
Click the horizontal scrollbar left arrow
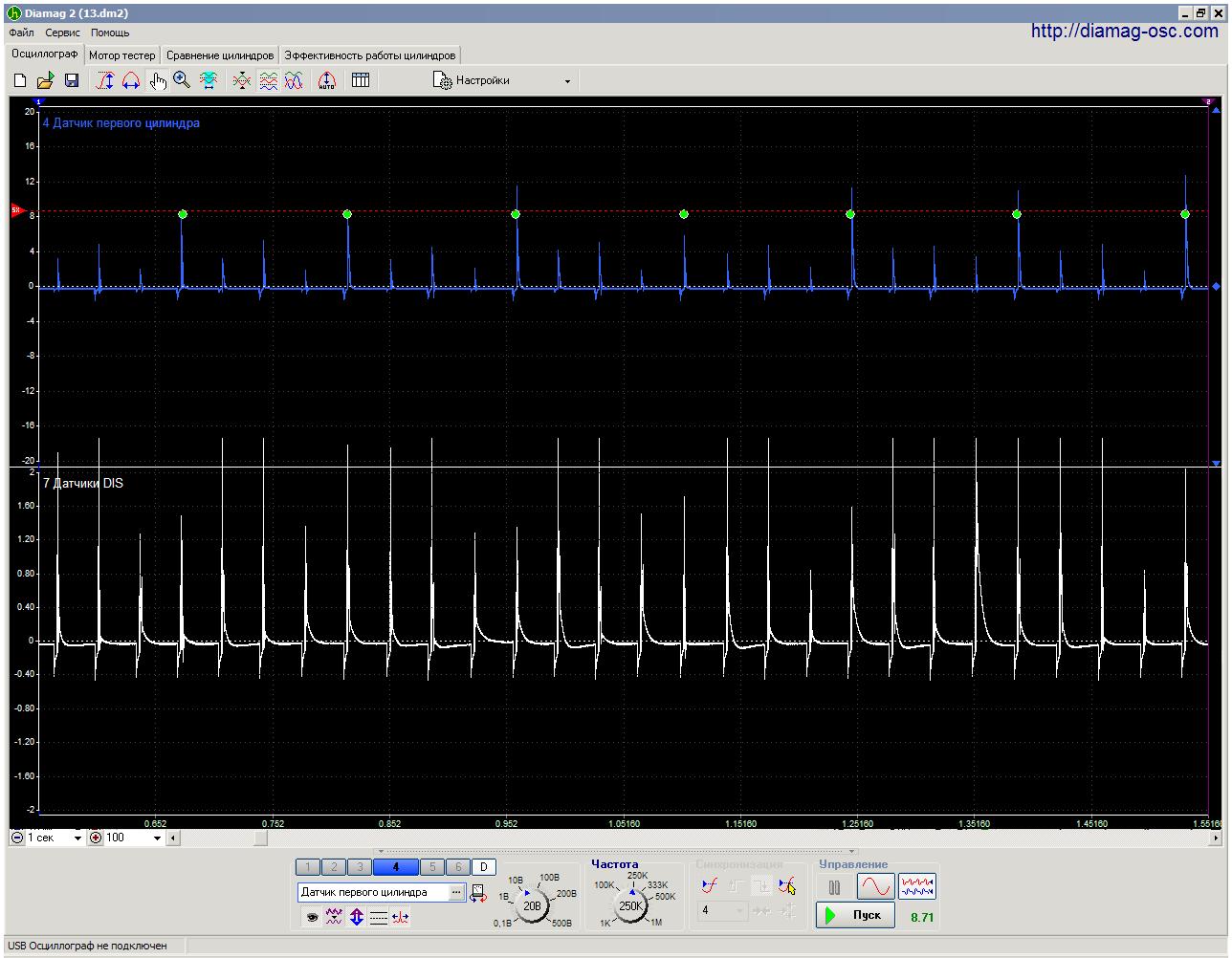pyautogui.click(x=173, y=838)
